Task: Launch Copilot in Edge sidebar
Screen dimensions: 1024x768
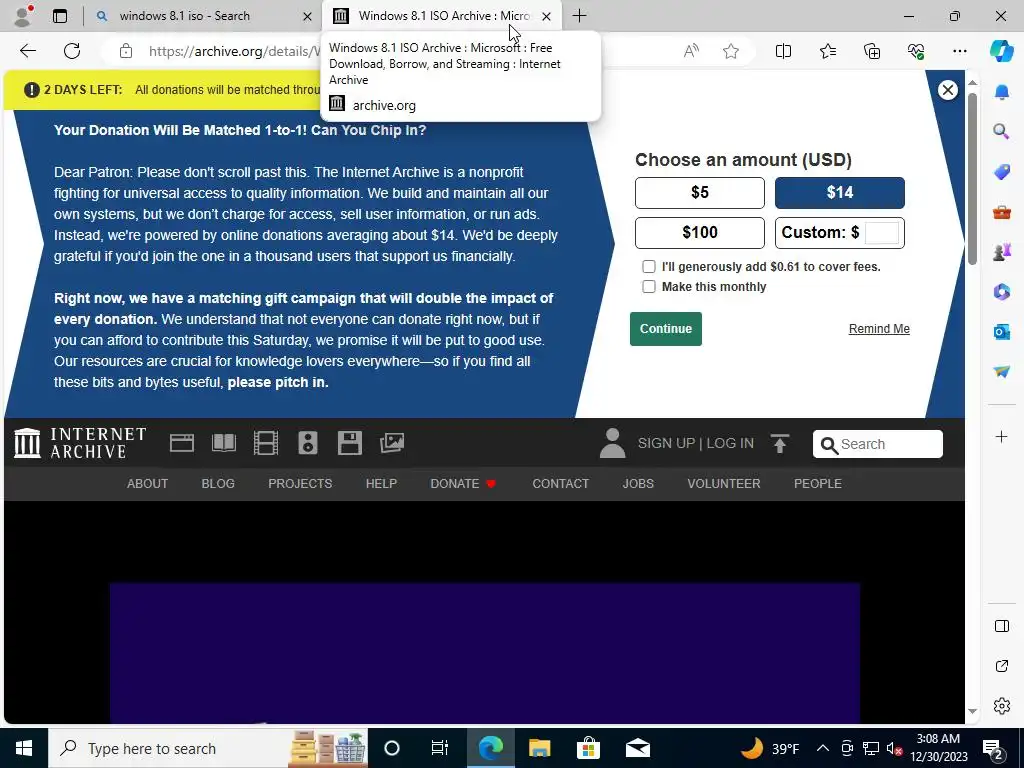Action: 1001,51
